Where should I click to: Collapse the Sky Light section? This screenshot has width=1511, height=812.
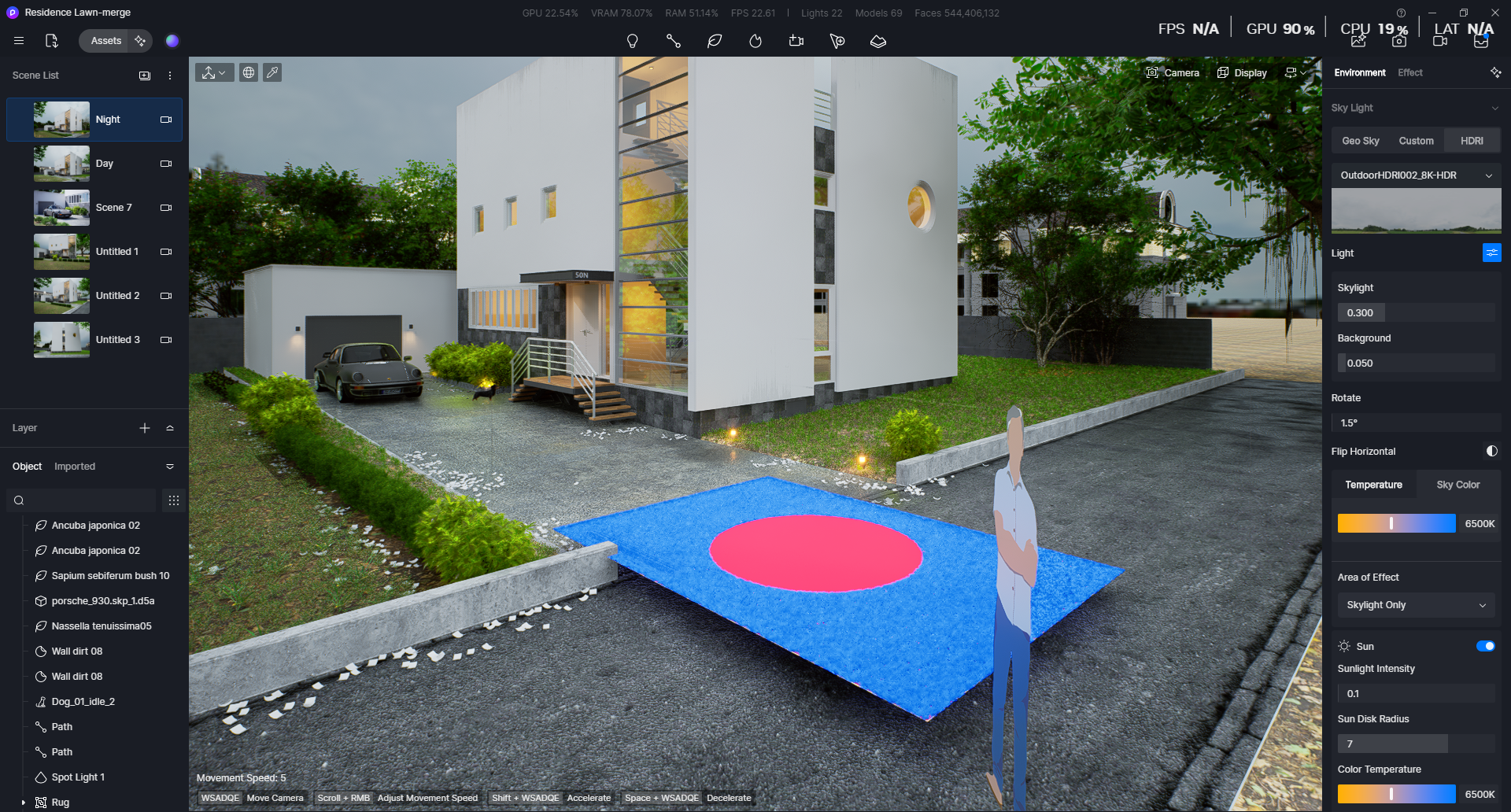point(1494,108)
